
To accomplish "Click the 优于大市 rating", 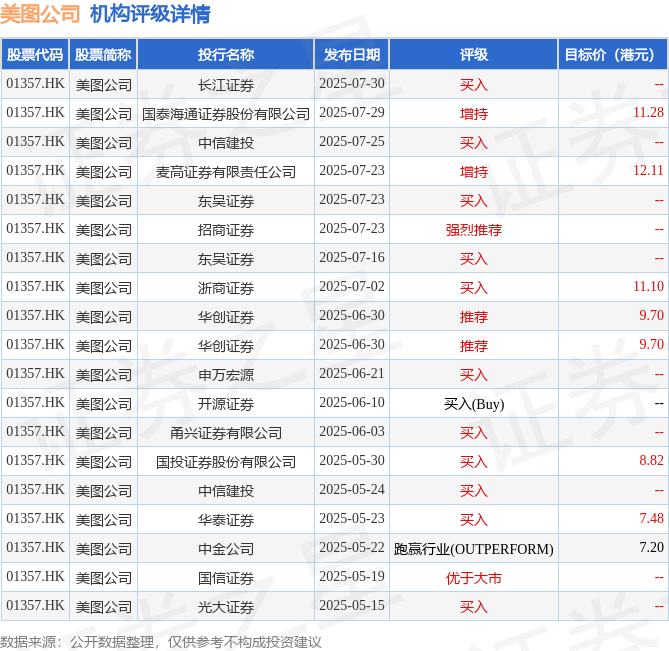I will click(474, 578).
